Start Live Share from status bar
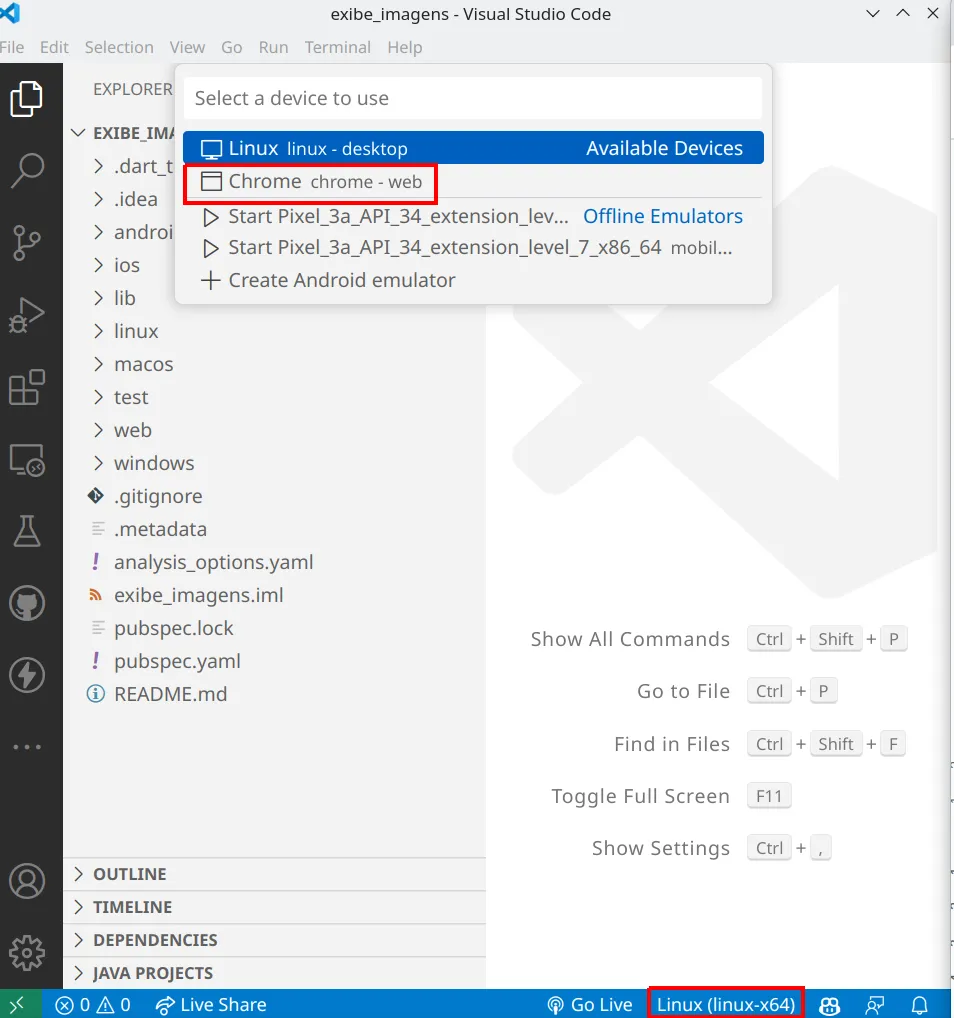Screen dimensions: 954x1018 [x=211, y=1005]
